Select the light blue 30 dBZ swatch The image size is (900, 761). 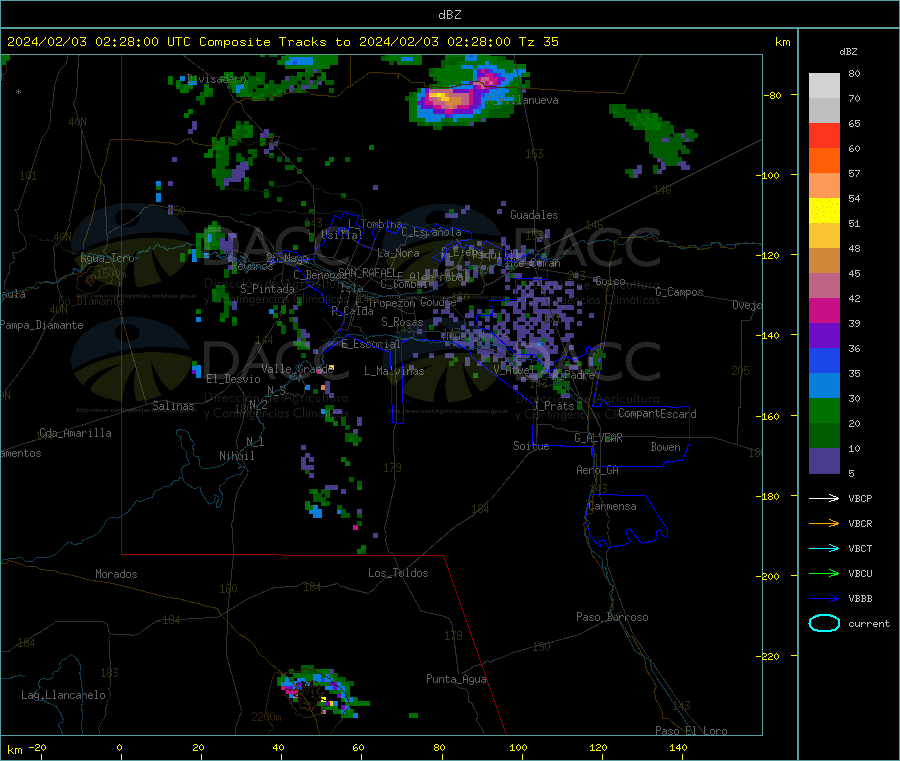[824, 386]
